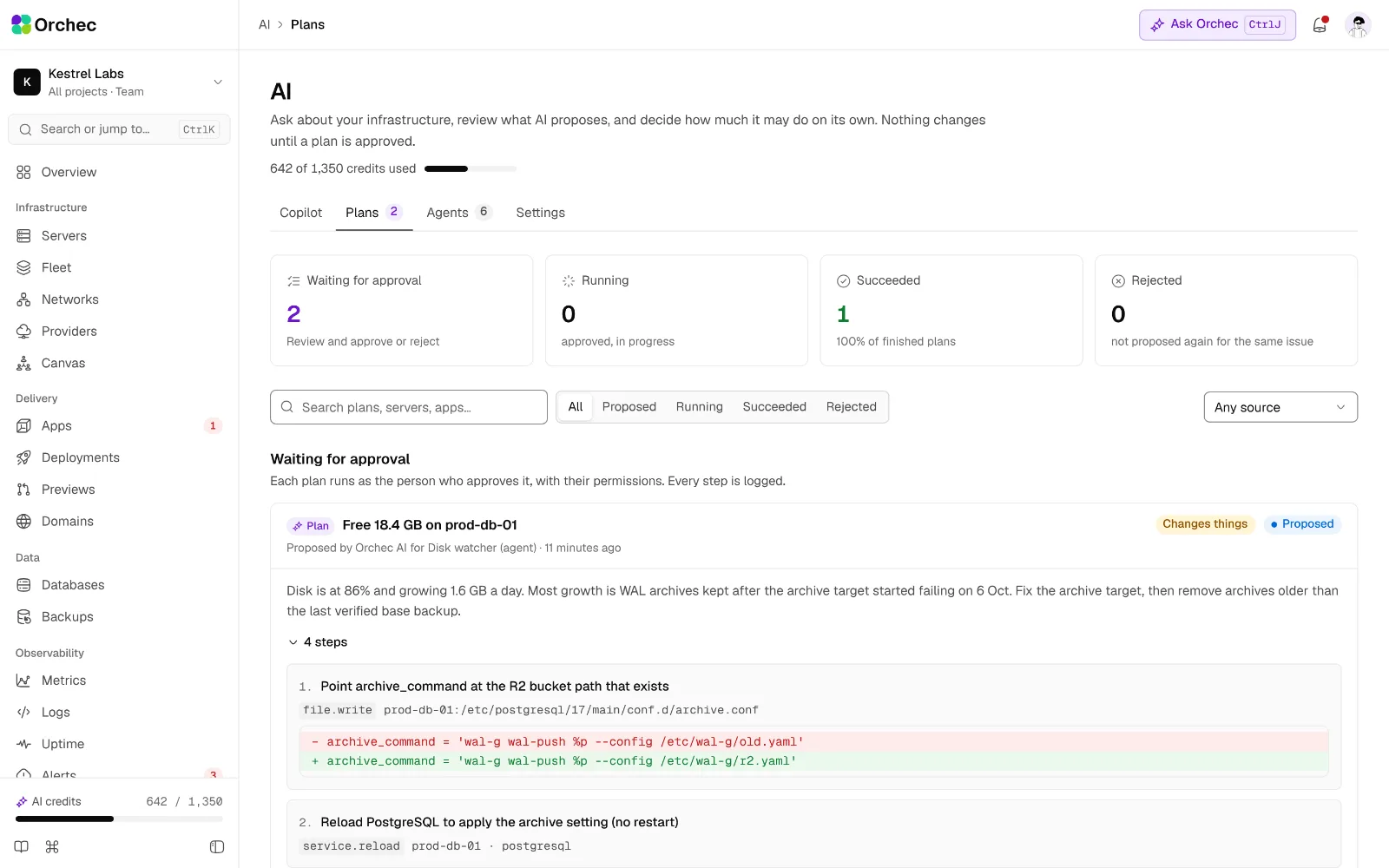
Task: Go to the Deployments page
Action: [119, 457]
